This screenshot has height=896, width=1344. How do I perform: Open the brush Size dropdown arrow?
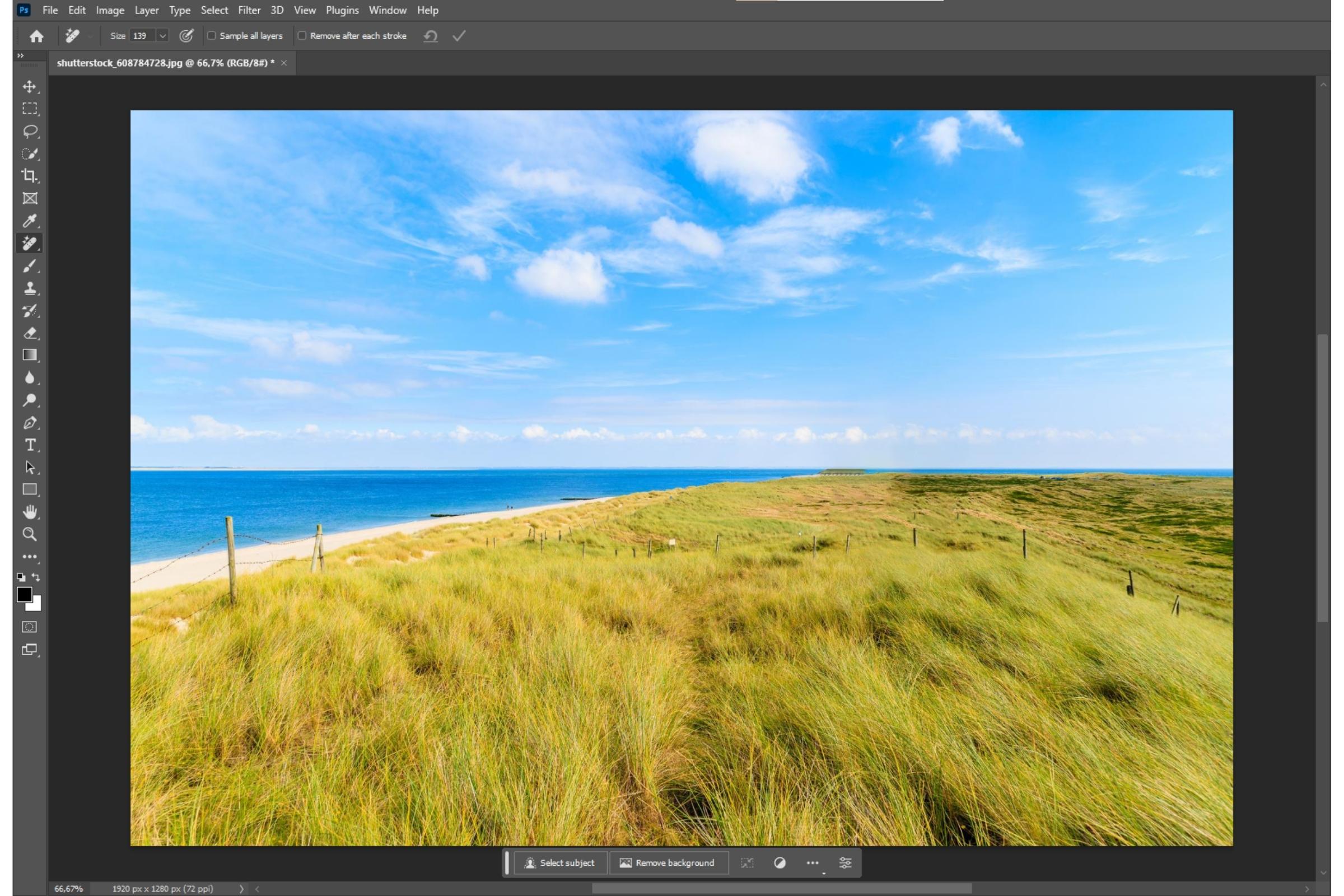163,35
